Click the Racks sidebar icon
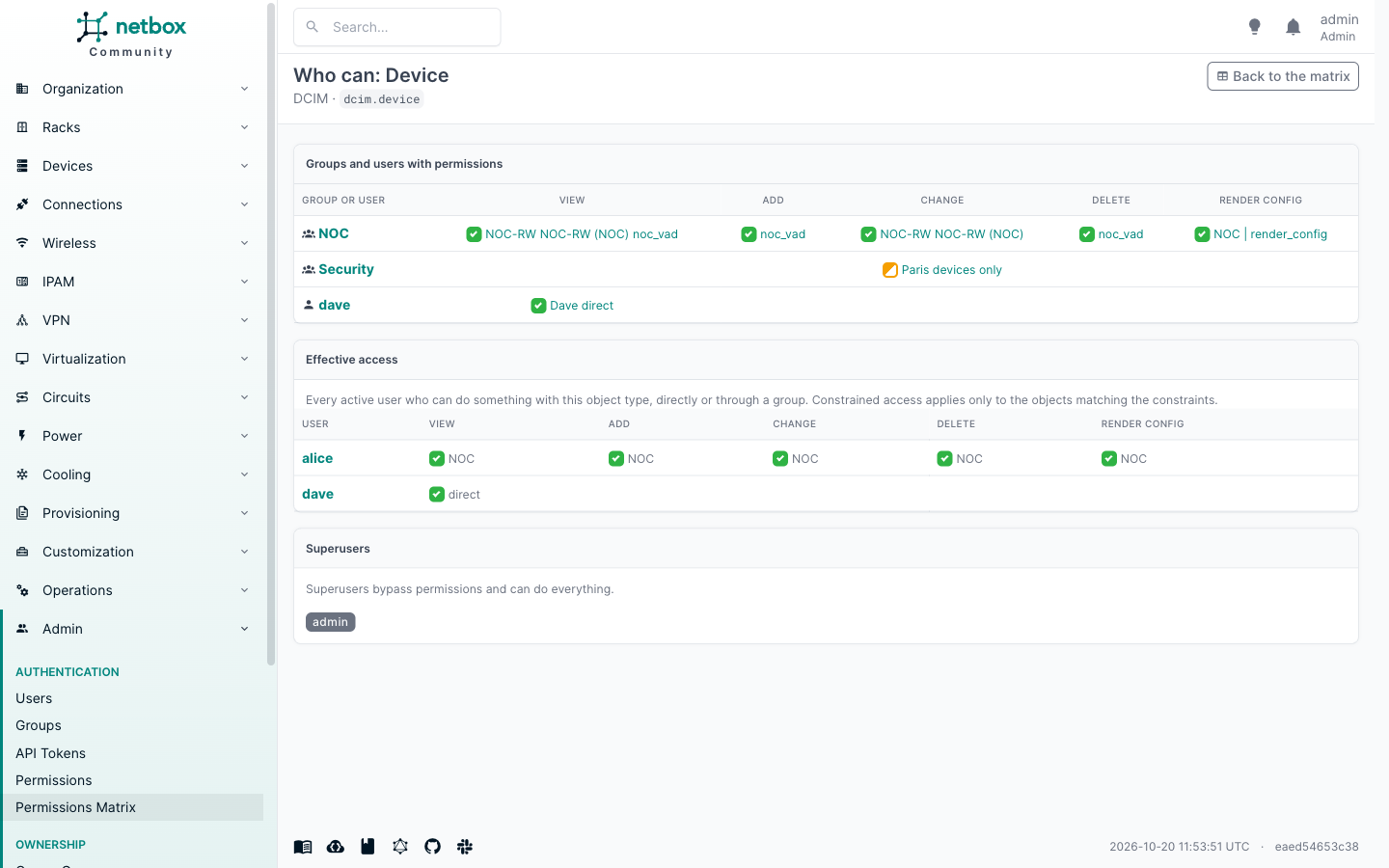Image resolution: width=1389 pixels, height=868 pixels. [x=22, y=127]
